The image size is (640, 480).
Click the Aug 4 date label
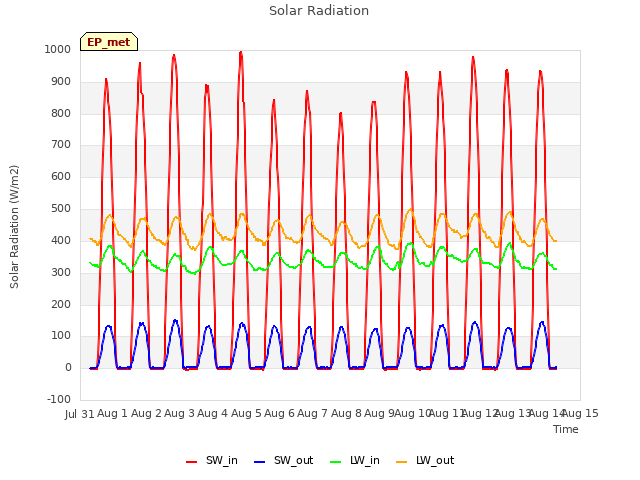pos(213,413)
